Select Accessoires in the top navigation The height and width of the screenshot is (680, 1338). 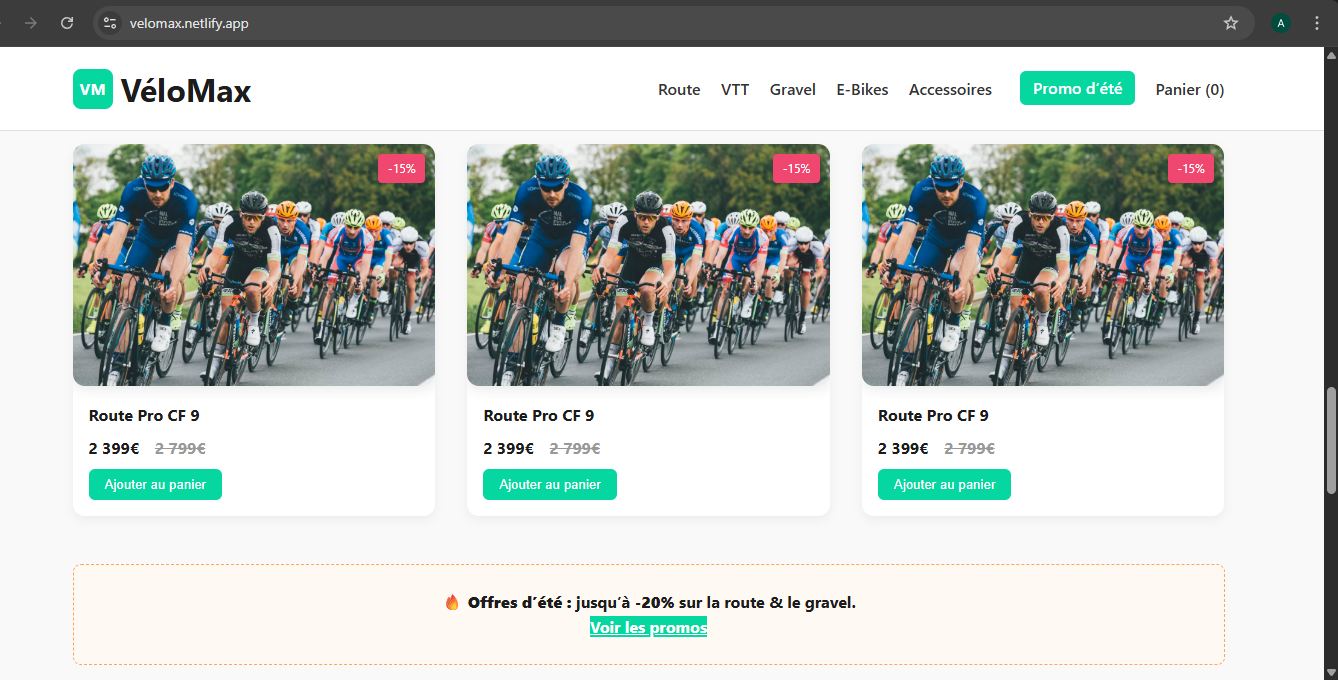point(950,90)
